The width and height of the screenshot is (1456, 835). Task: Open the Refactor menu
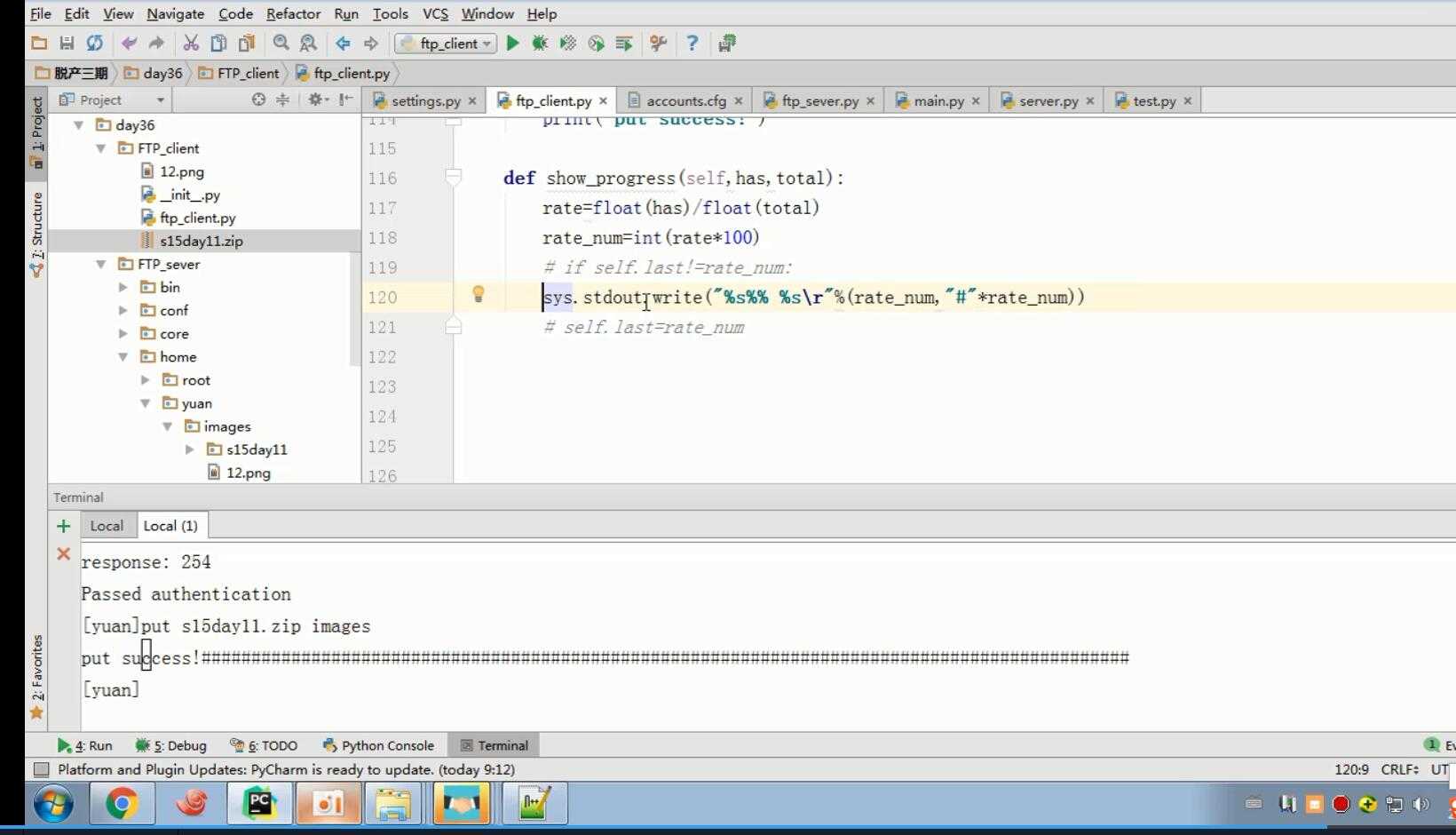[293, 13]
